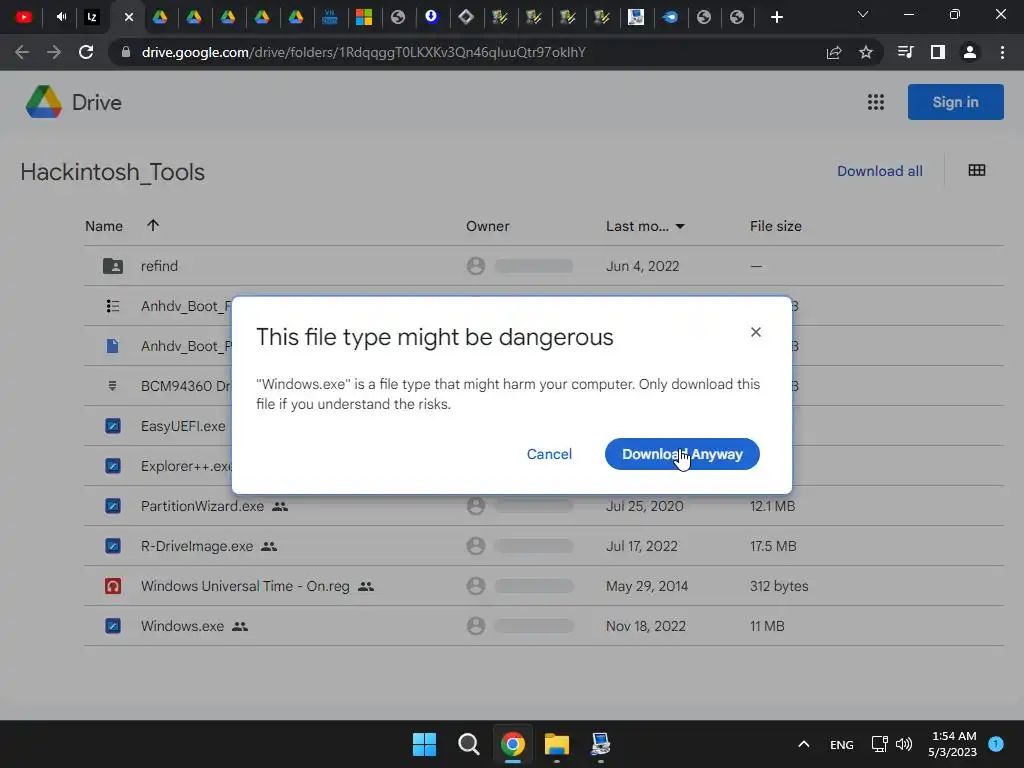The width and height of the screenshot is (1024, 768).
Task: Select the Windows.exe file row
Action: [543, 626]
